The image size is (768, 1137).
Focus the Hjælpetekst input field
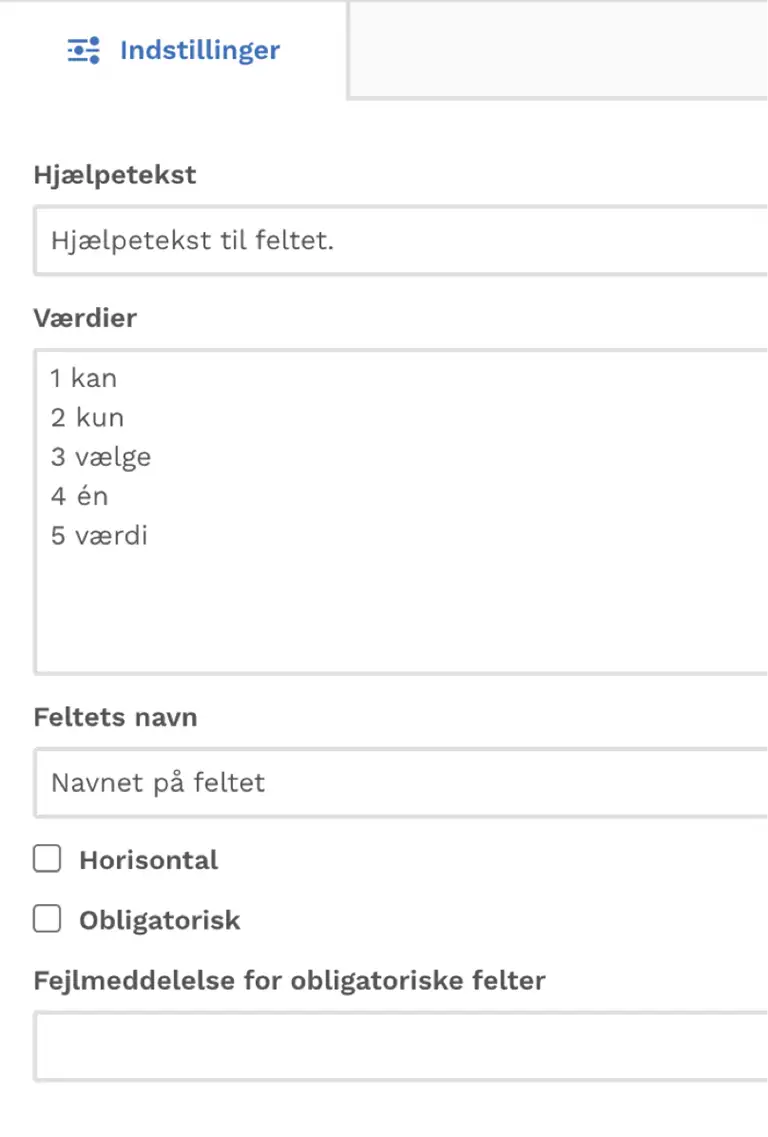coord(401,240)
